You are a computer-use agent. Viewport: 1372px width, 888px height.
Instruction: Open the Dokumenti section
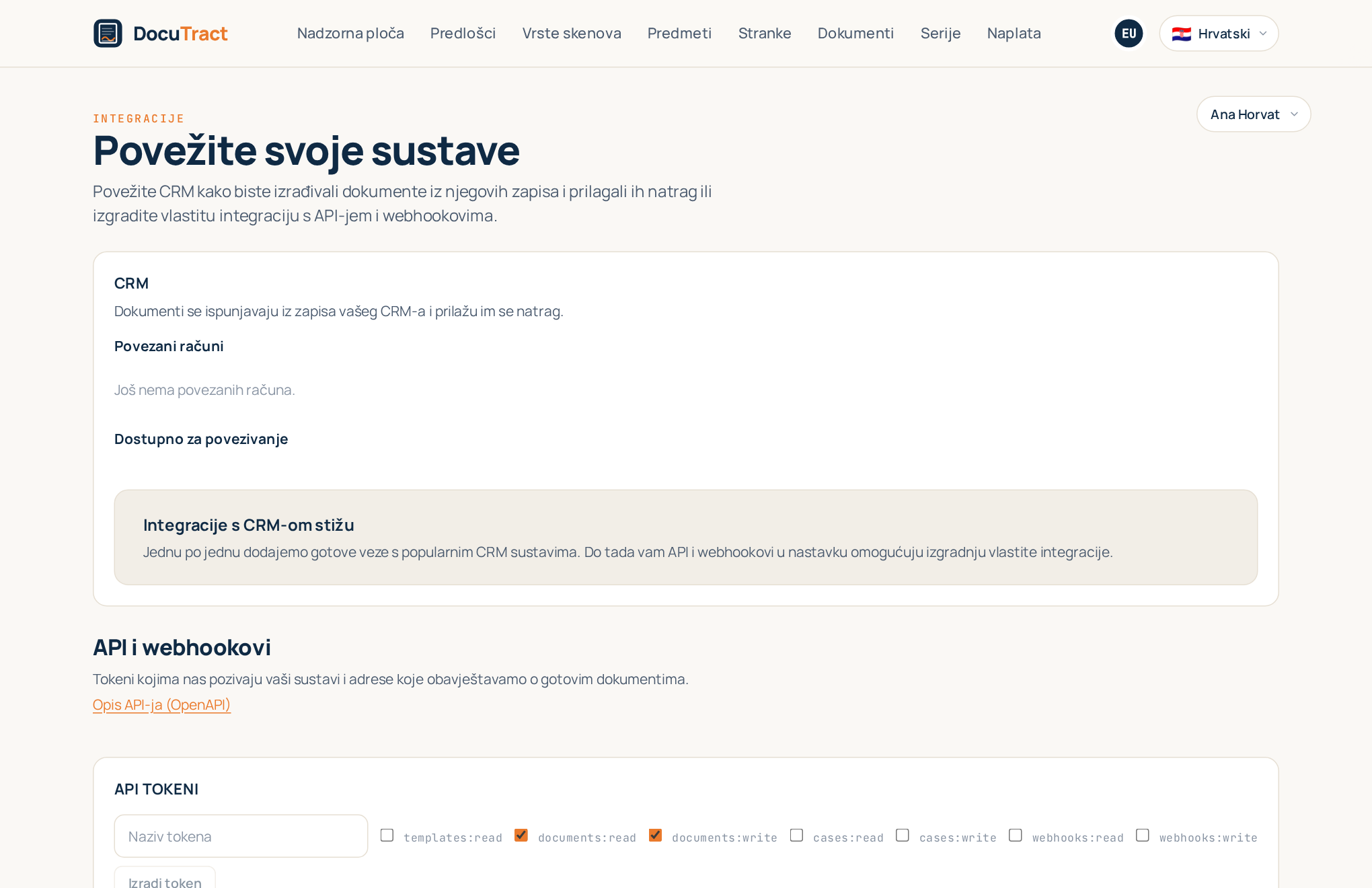[x=855, y=33]
